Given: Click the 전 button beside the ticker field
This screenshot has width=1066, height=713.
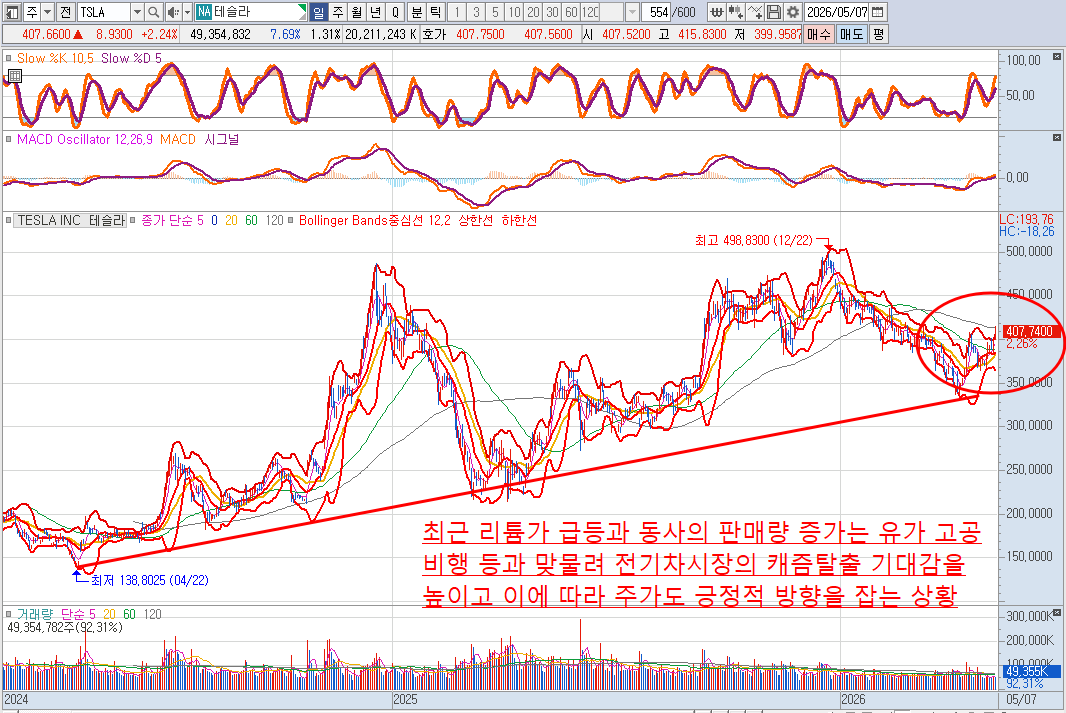Looking at the screenshot, I should tap(65, 12).
